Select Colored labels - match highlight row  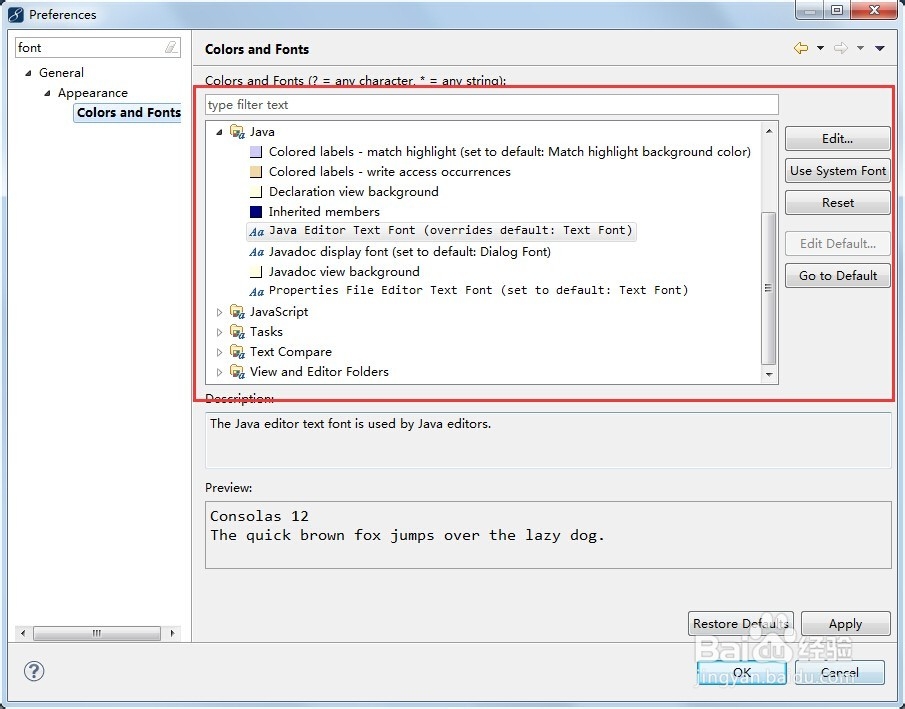510,152
